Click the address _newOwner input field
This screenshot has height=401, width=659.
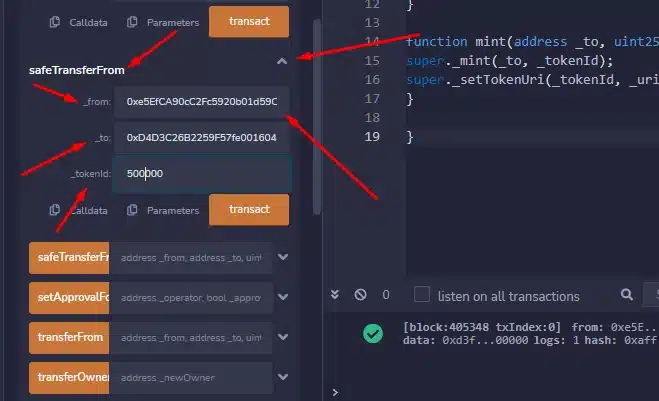pyautogui.click(x=191, y=377)
